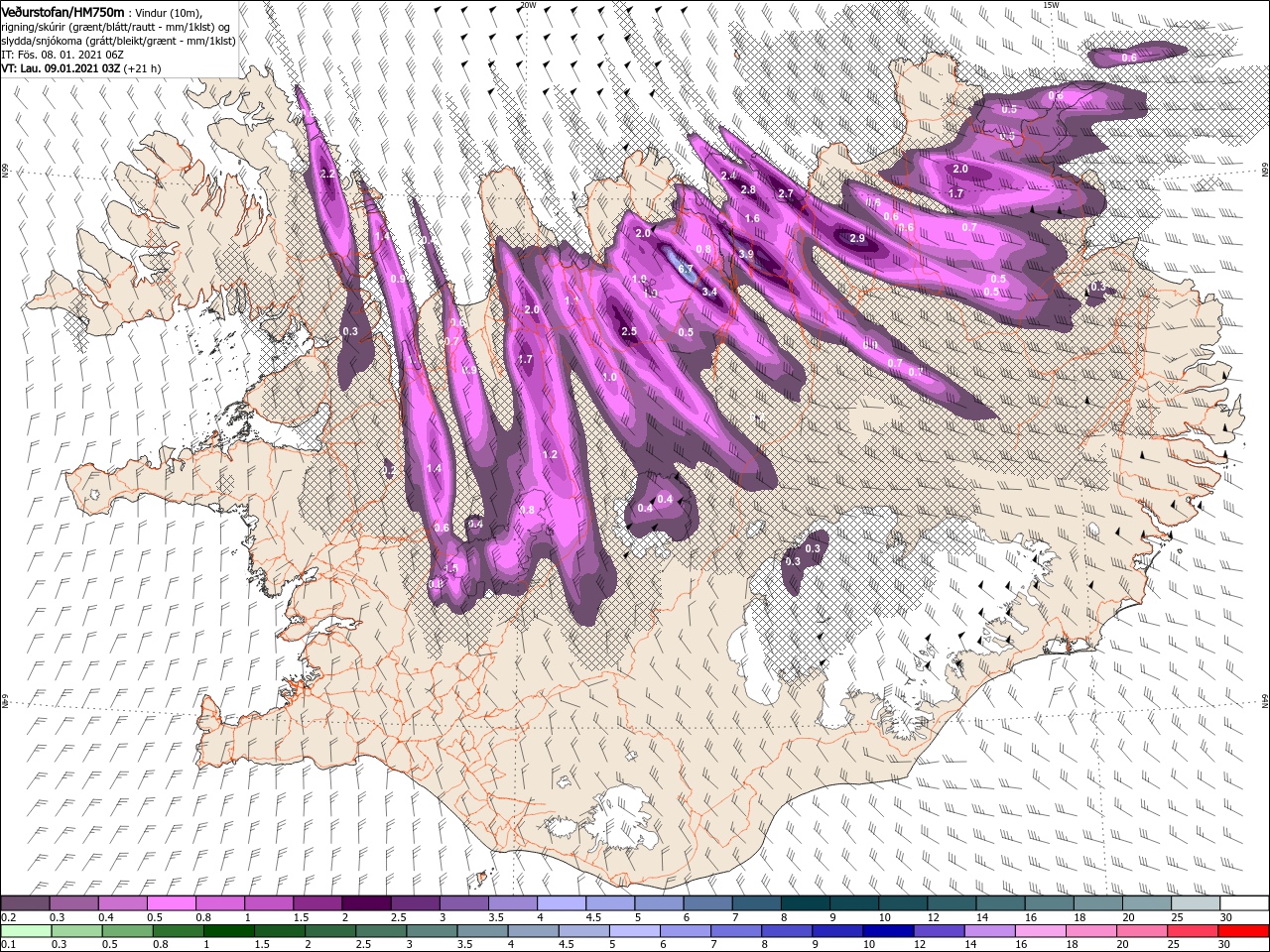The height and width of the screenshot is (952, 1270).
Task: Click the deep blue 10–12 rain legend swatch
Action: coord(887,930)
